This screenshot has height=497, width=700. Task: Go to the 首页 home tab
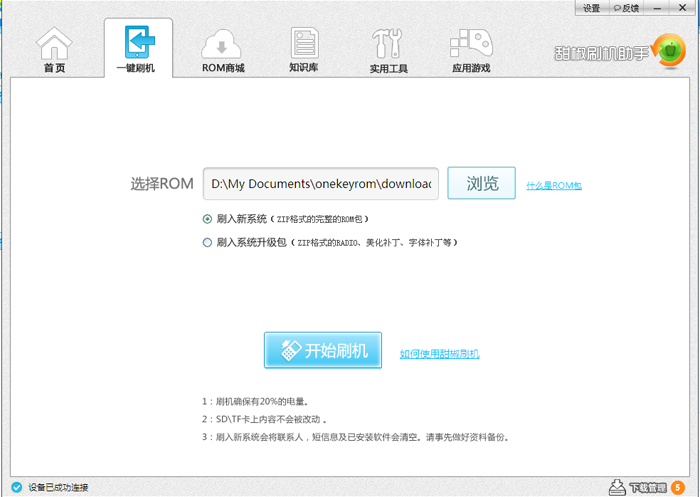click(x=54, y=50)
